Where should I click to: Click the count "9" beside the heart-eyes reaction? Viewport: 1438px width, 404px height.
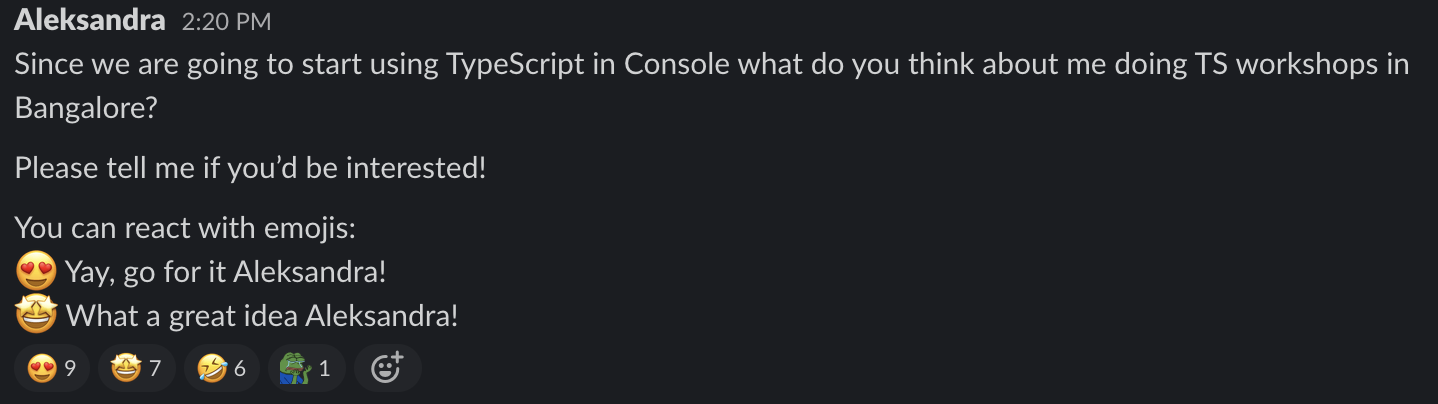(x=70, y=368)
